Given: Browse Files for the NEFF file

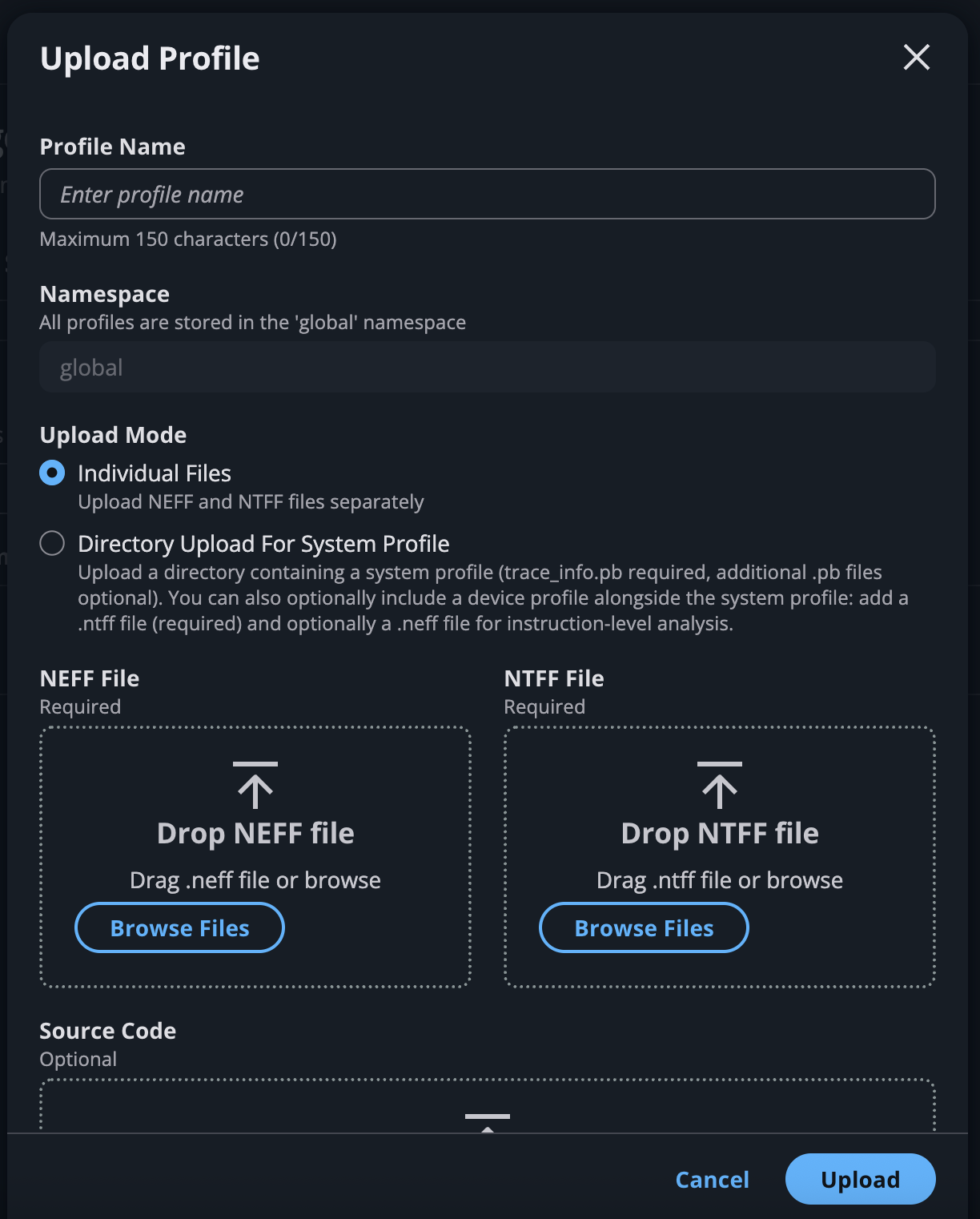Looking at the screenshot, I should click(x=179, y=927).
